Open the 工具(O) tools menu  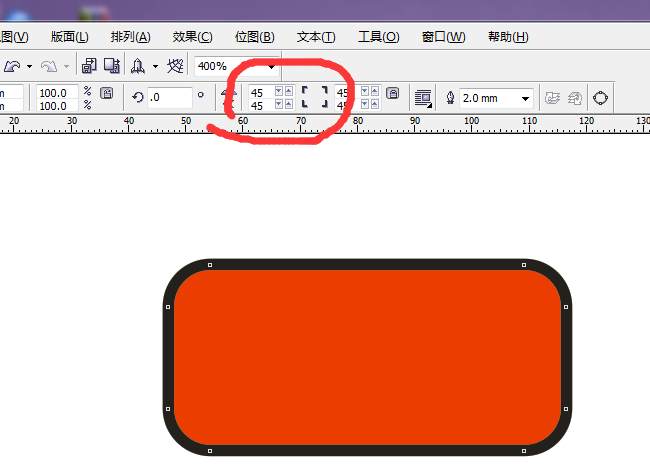378,37
